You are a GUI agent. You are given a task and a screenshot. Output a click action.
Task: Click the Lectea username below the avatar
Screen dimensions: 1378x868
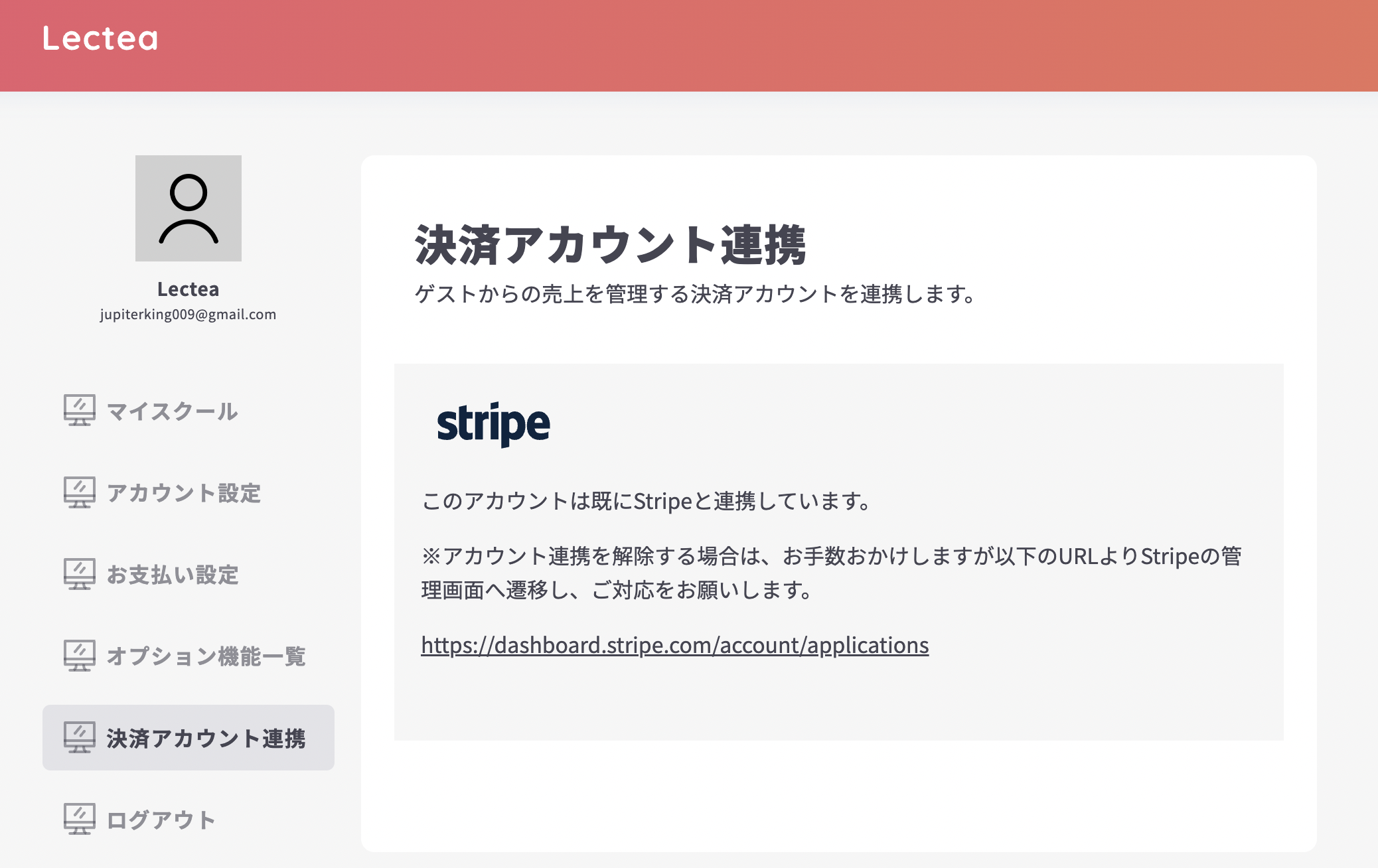click(188, 289)
